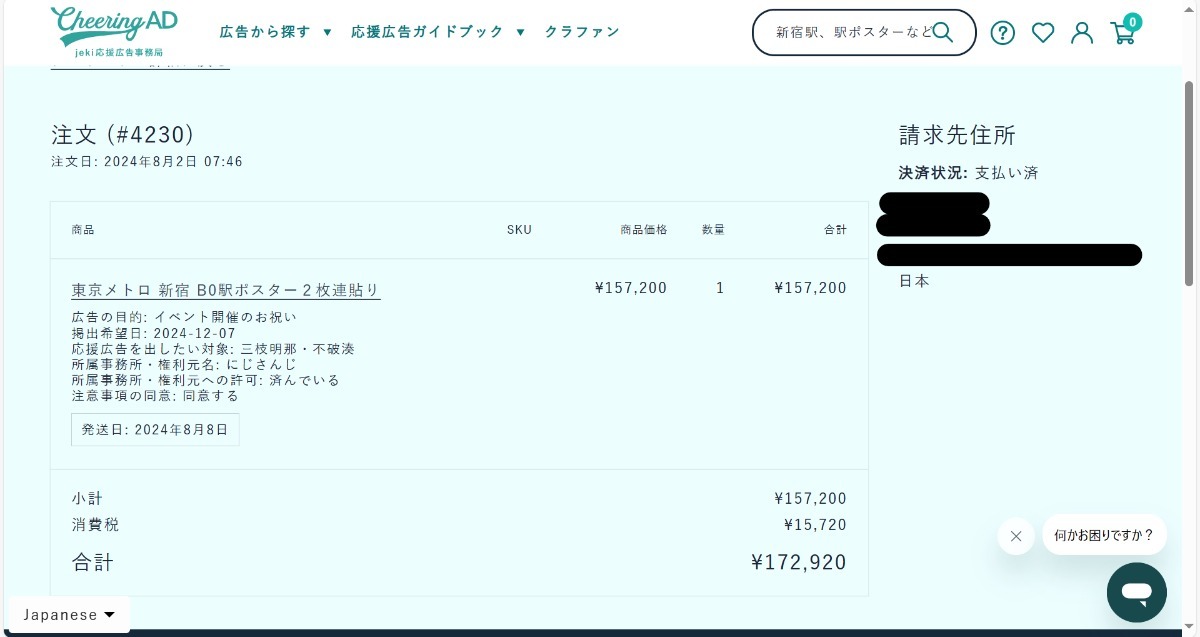
Task: Focus the 新宿駅、駅ポスター search field
Action: 853,32
